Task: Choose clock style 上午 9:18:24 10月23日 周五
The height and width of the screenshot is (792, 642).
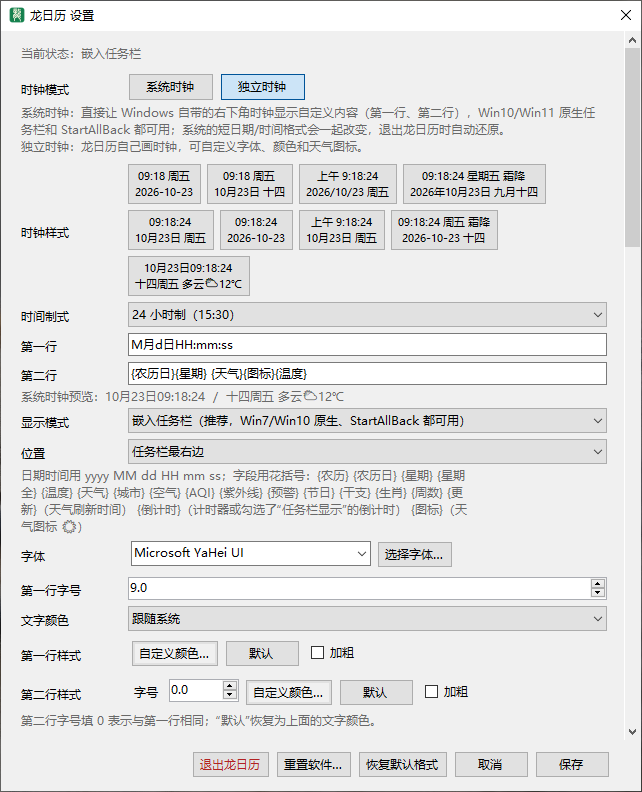Action: [x=341, y=230]
